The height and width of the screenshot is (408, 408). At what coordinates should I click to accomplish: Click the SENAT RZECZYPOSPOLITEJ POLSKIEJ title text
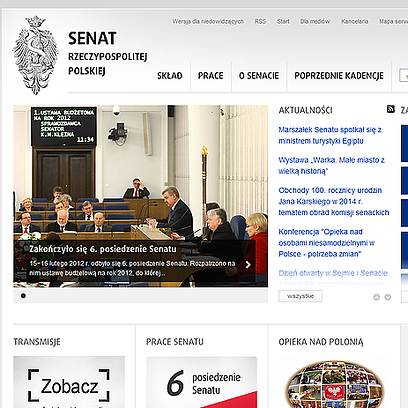(108, 53)
